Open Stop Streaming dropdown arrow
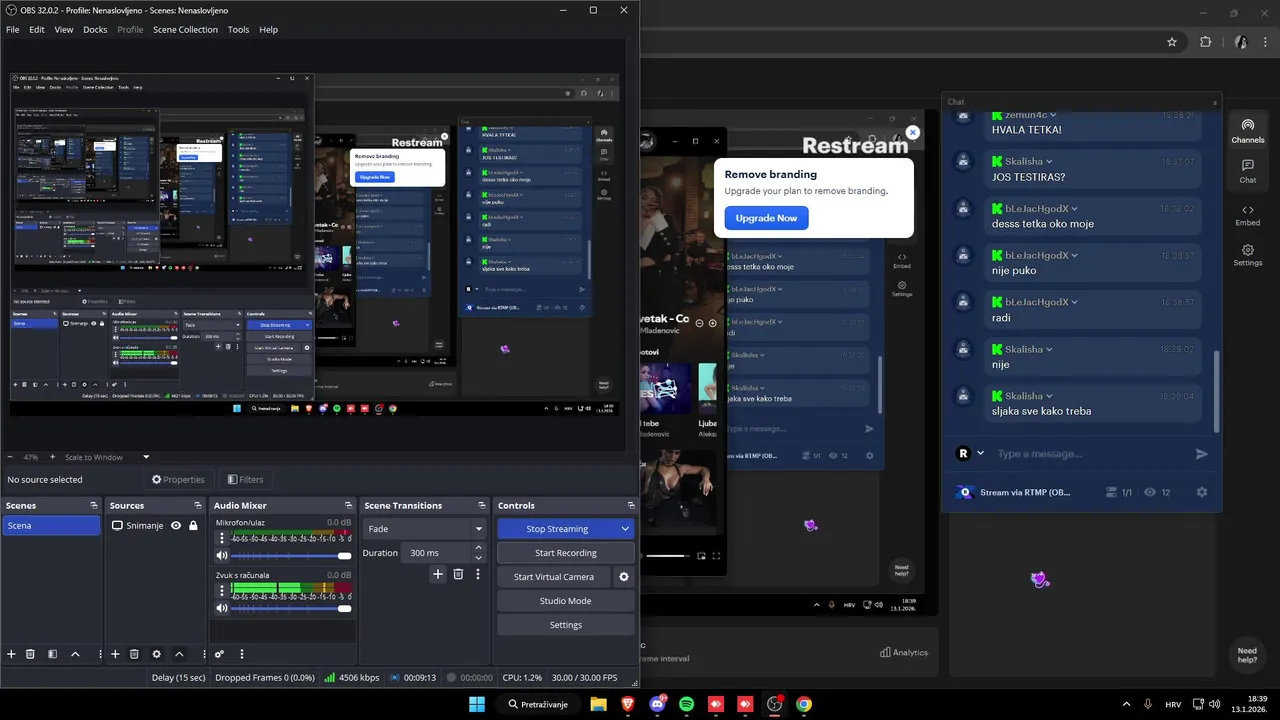This screenshot has width=1280, height=720. click(626, 529)
